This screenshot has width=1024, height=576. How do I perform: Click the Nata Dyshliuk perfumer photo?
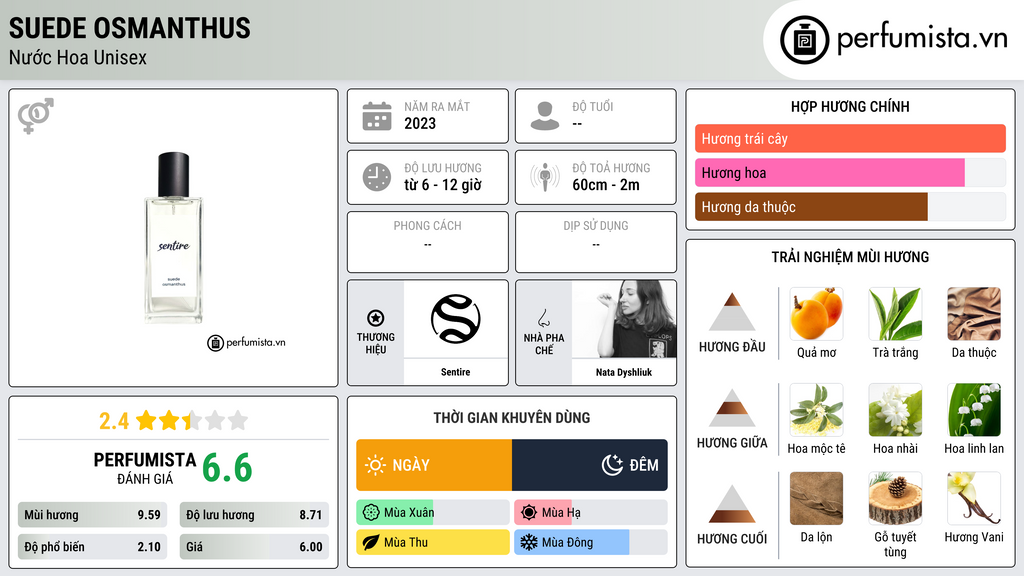click(624, 319)
